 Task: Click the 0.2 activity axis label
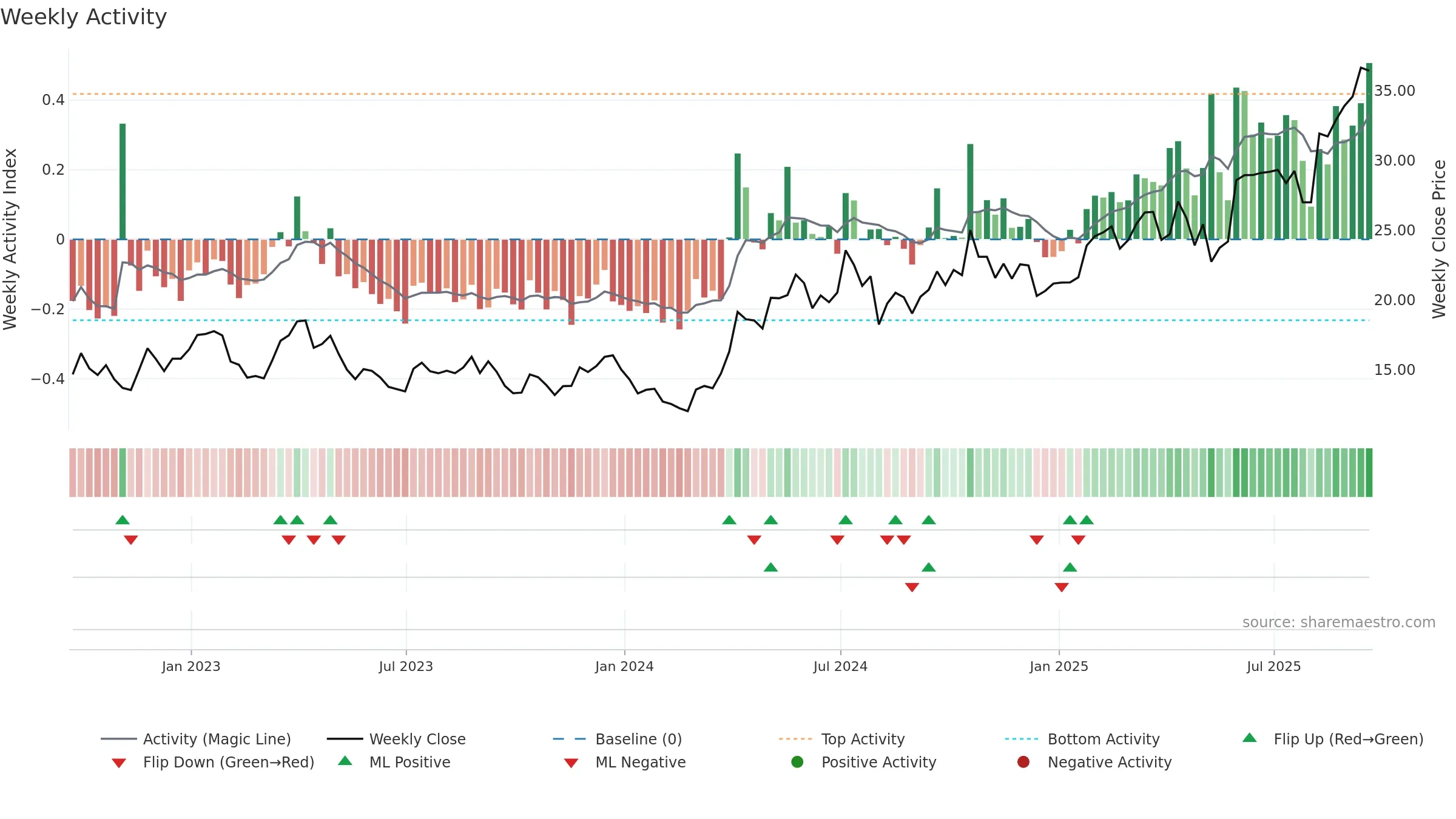tap(53, 170)
